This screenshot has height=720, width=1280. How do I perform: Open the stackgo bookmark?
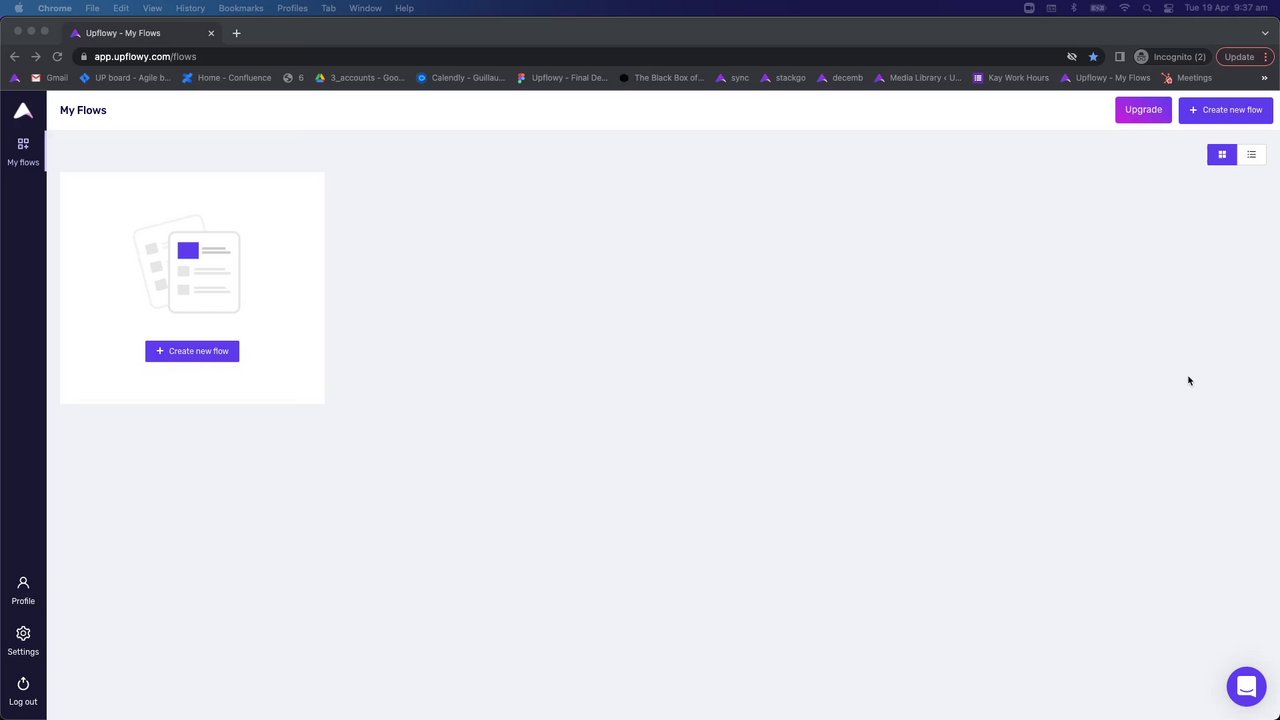pos(783,78)
